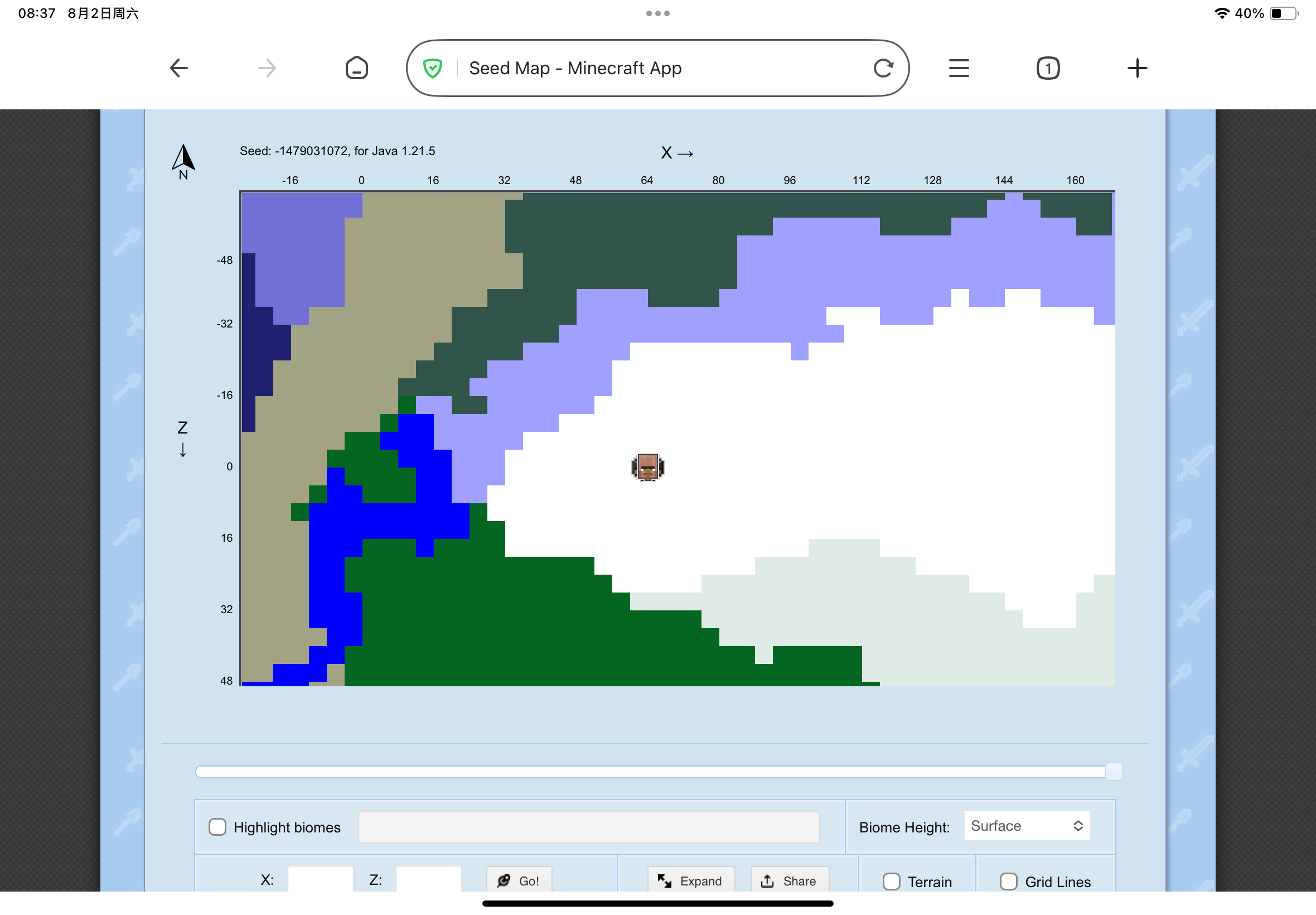Click the zoom slider handle
The image size is (1316, 915).
coord(1113,771)
